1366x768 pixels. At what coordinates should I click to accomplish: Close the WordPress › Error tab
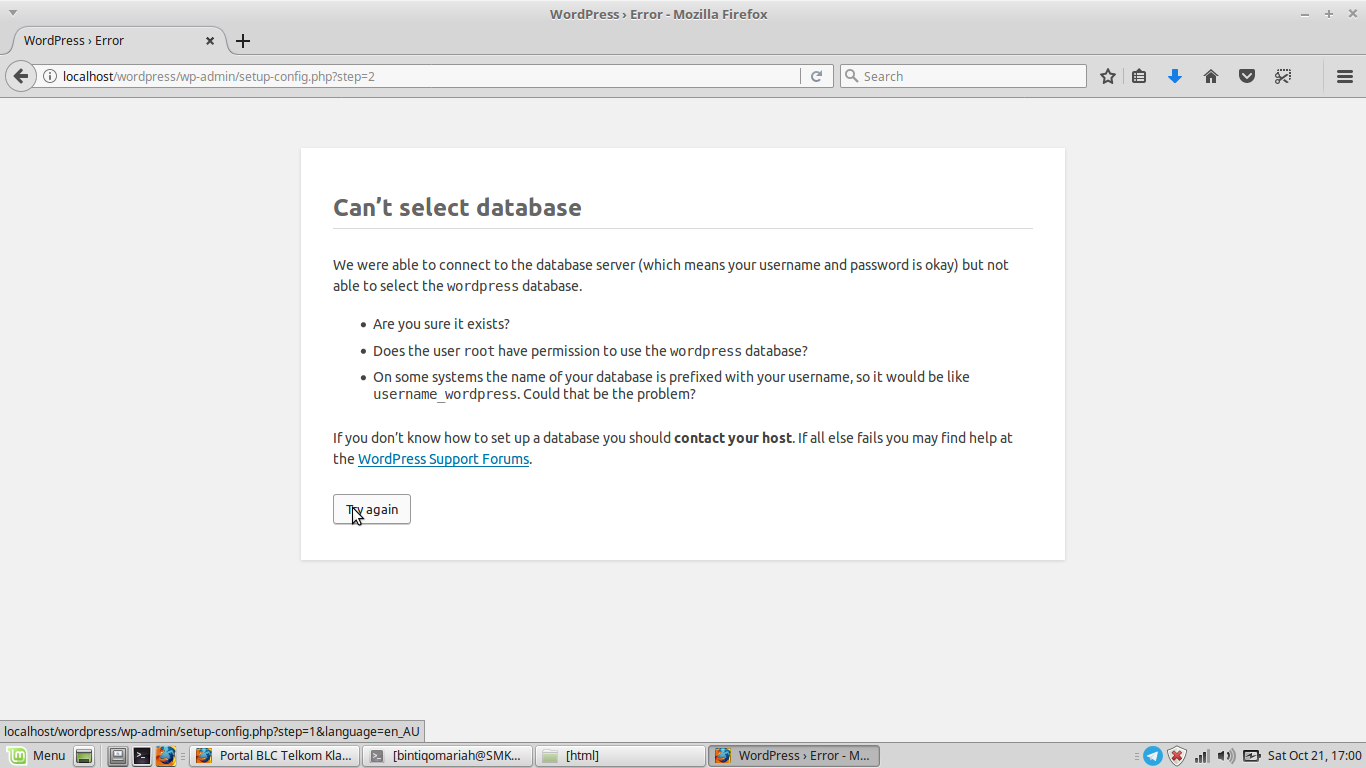tap(210, 41)
